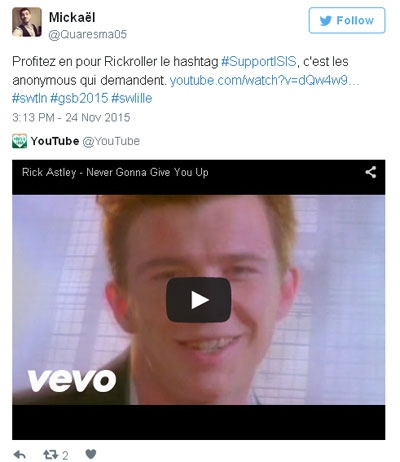Play the Rick Astley video
Image resolution: width=400 pixels, height=462 pixels.
pyautogui.click(x=199, y=300)
